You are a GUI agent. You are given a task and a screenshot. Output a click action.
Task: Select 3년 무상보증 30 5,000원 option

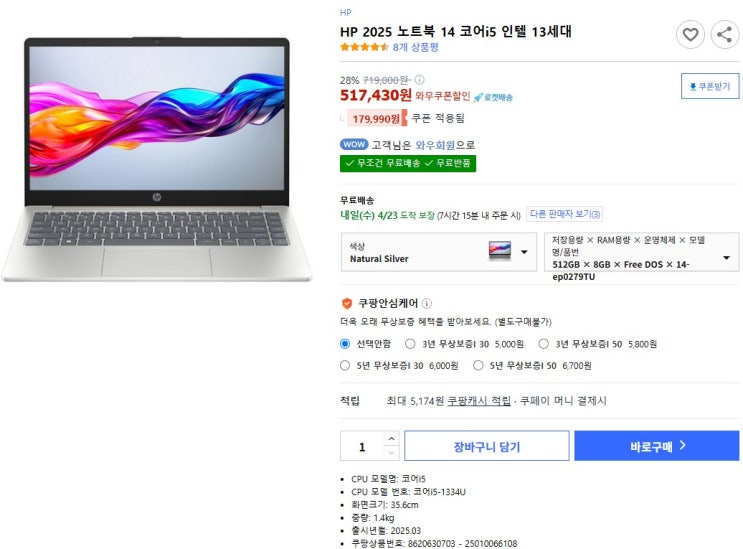[x=410, y=344]
